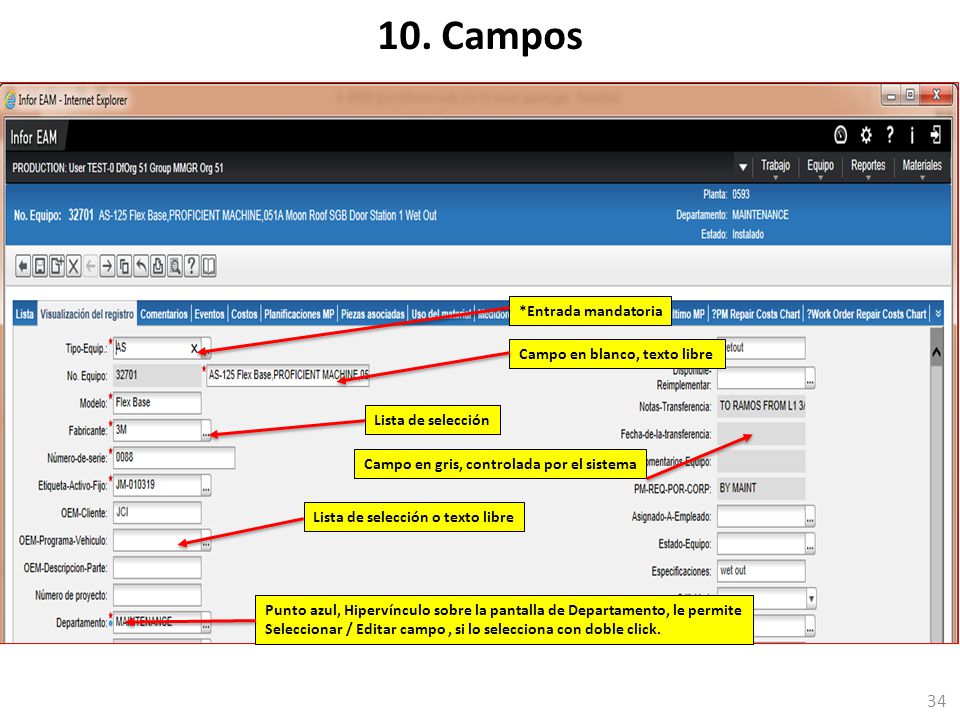Copy the record with the duplicate pages icon
Image resolution: width=960 pixels, height=720 pixels.
124,266
